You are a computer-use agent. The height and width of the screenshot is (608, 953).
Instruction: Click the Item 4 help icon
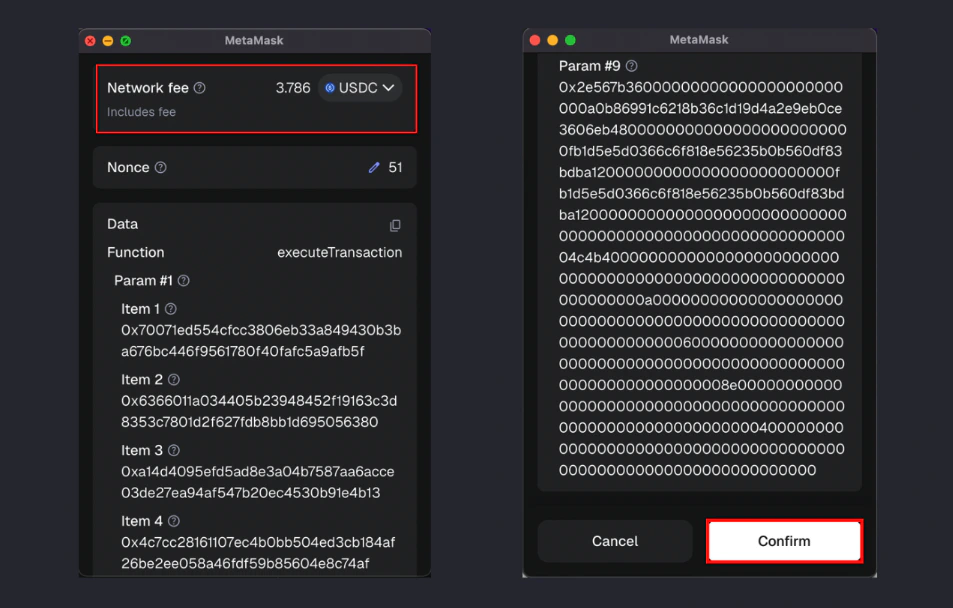click(174, 521)
